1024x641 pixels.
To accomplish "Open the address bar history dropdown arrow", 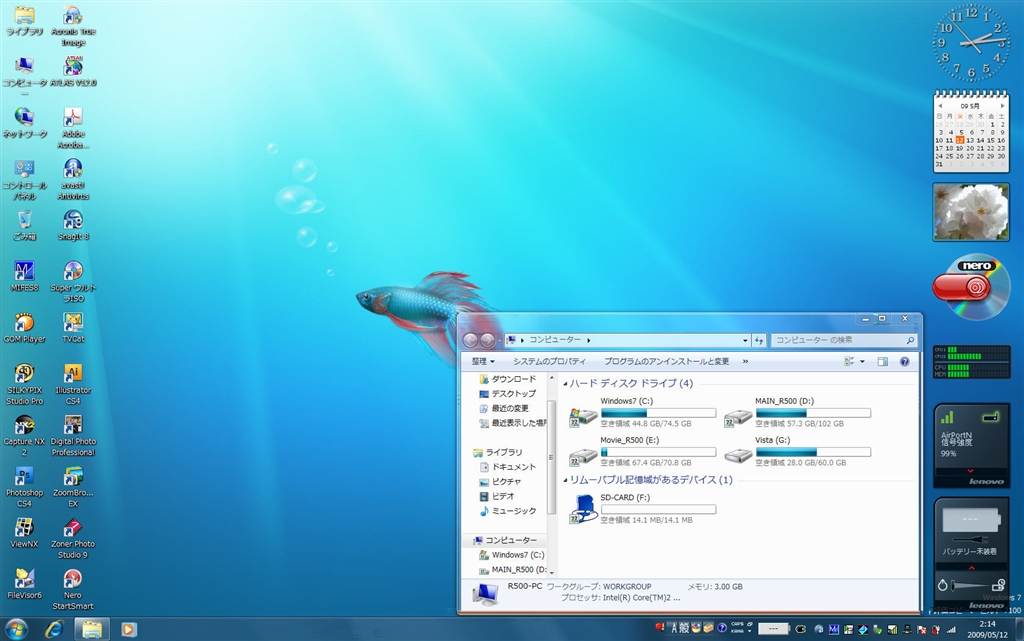I will pos(744,340).
